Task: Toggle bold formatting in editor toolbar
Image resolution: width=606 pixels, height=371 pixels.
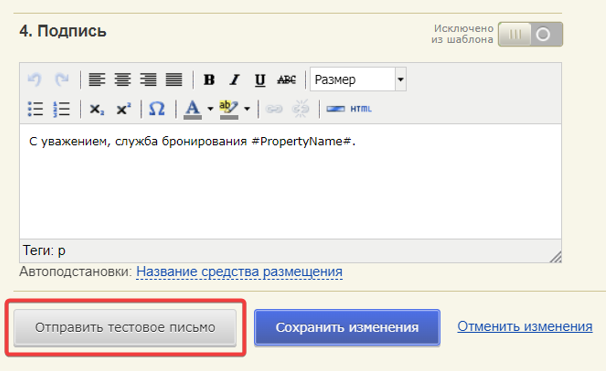Action: pos(209,80)
